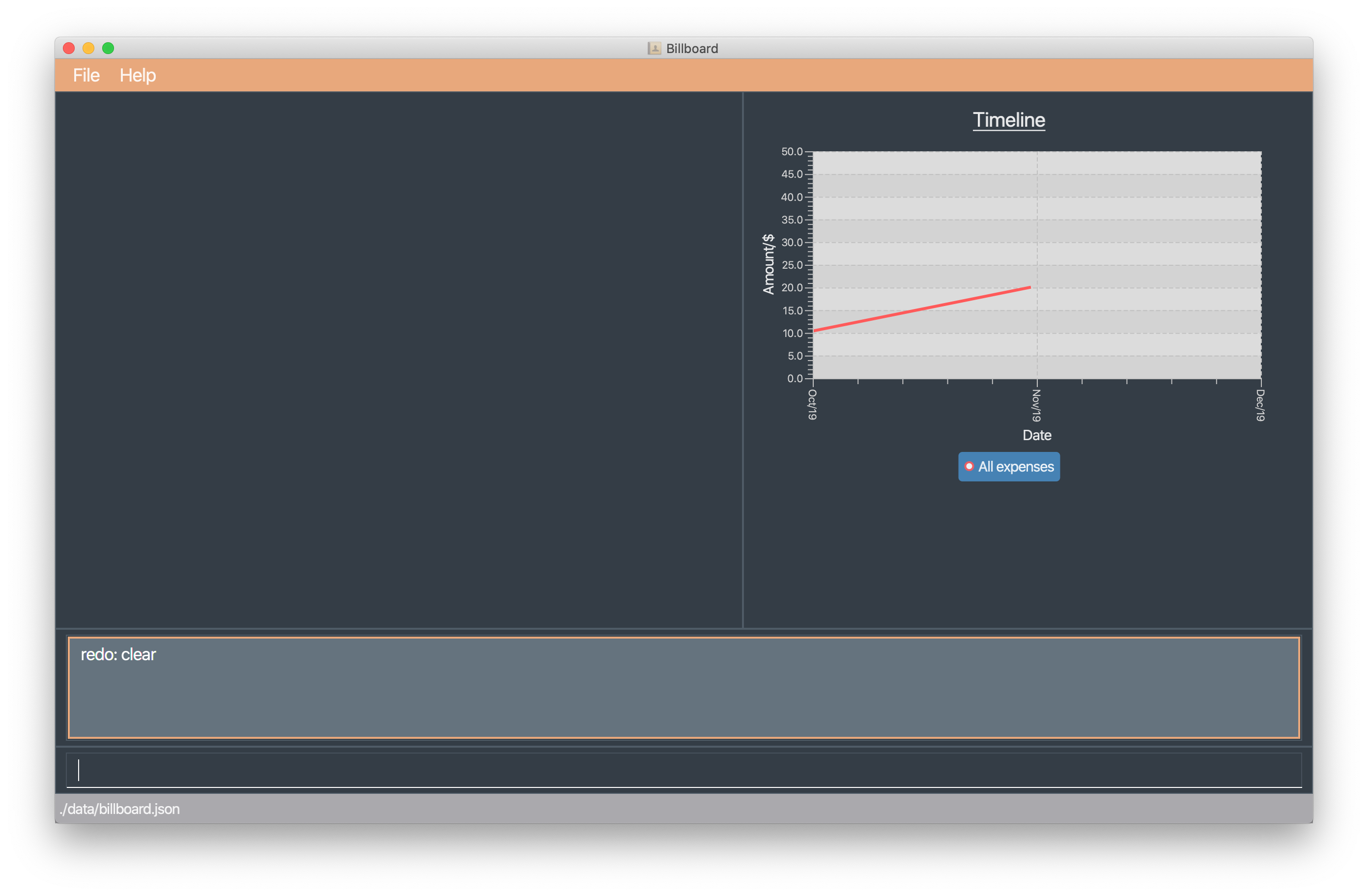Click the red All expenses legend dot
This screenshot has height=896, width=1368.
[x=969, y=467]
